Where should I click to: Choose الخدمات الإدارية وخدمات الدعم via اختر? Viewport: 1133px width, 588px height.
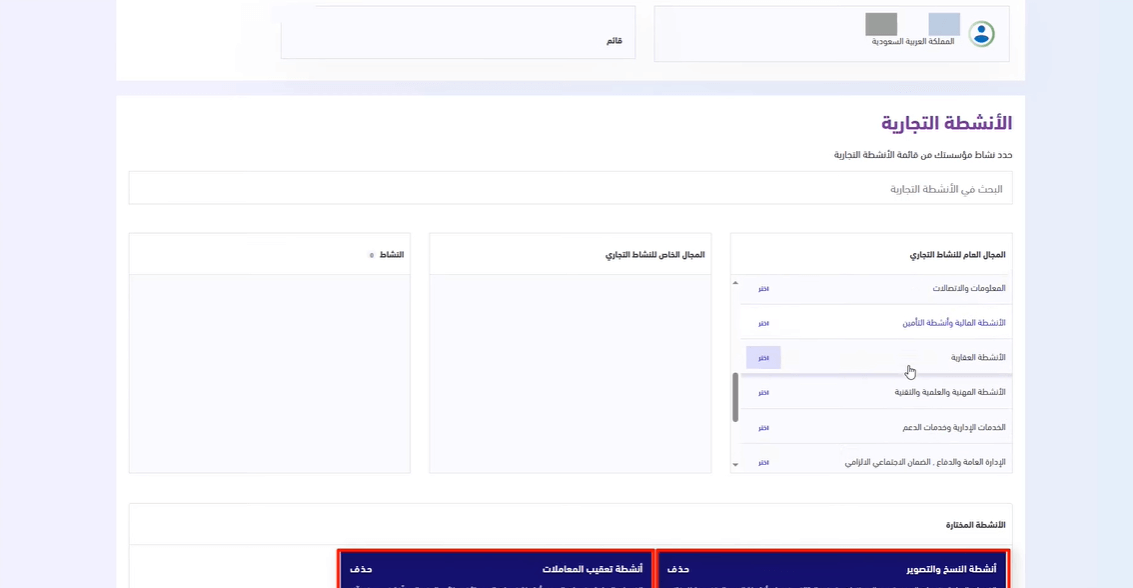(x=764, y=427)
